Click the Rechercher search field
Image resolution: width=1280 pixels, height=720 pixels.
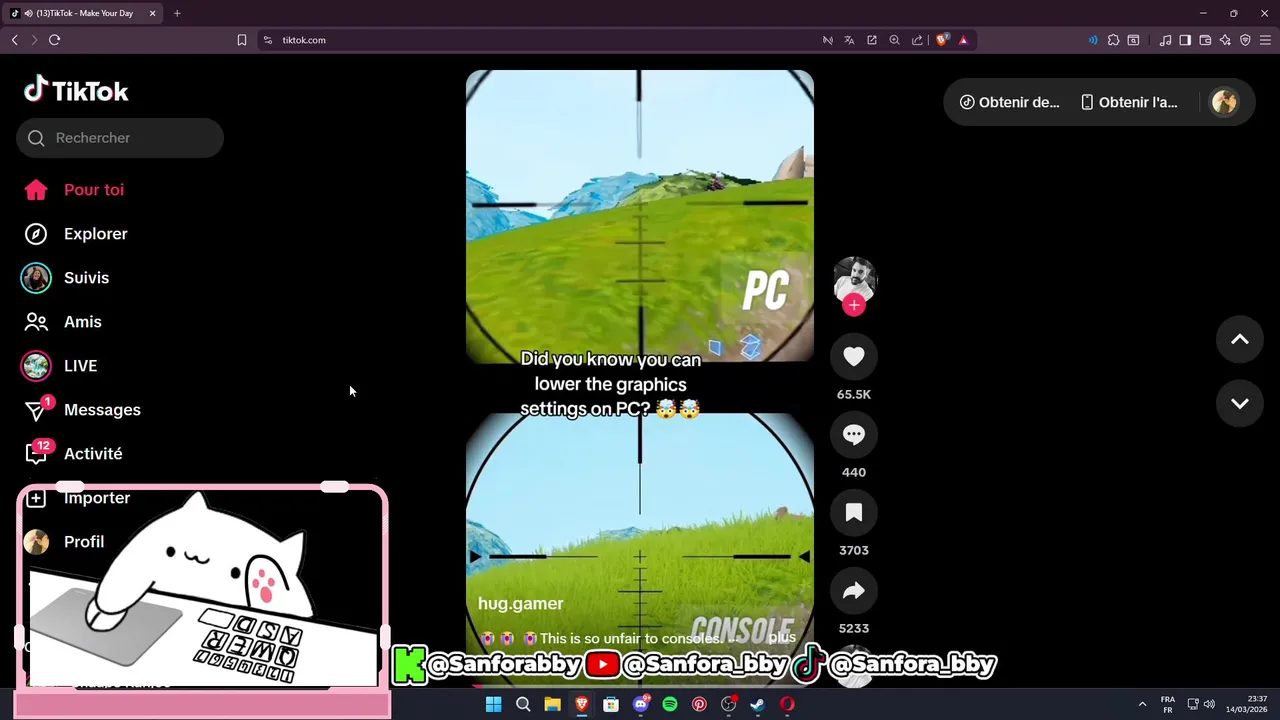[120, 138]
